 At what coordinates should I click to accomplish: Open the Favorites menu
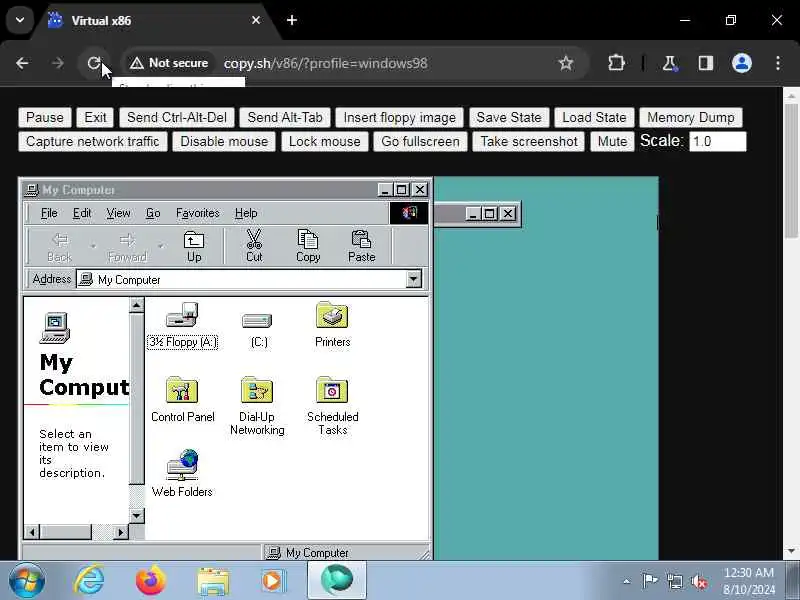(197, 213)
